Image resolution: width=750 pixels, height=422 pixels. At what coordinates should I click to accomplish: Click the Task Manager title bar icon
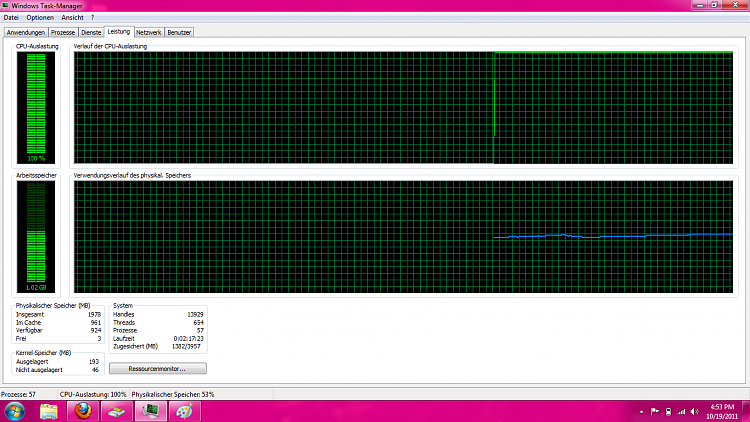[x=5, y=6]
